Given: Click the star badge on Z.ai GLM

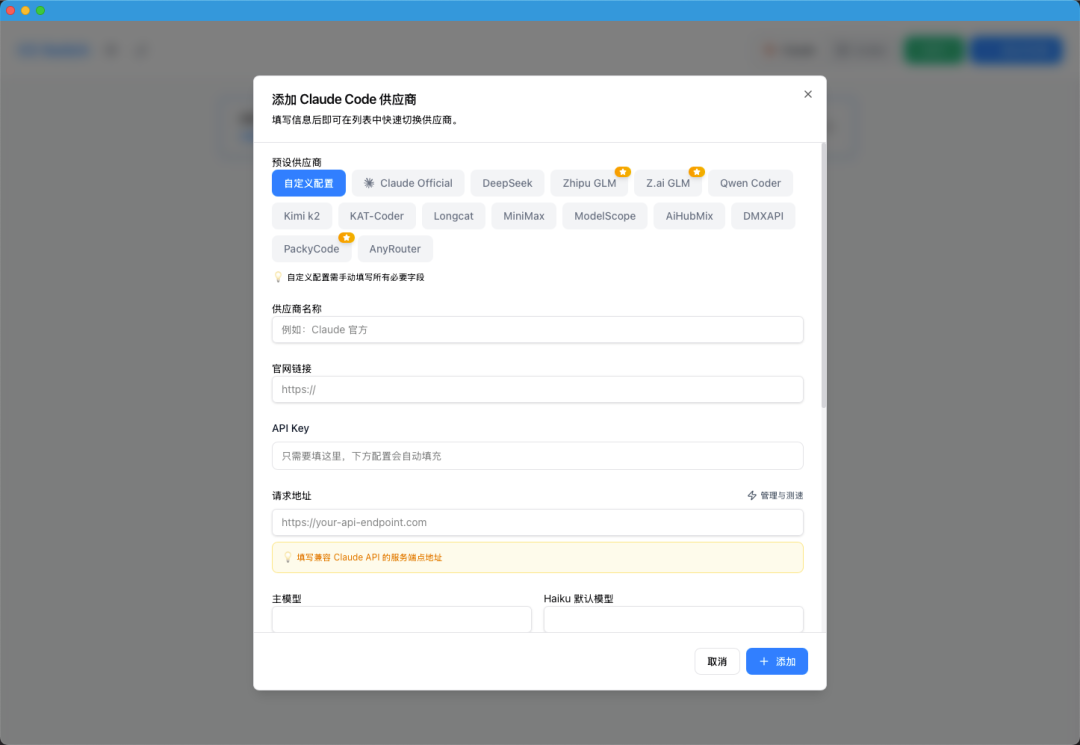Looking at the screenshot, I should tap(696, 171).
